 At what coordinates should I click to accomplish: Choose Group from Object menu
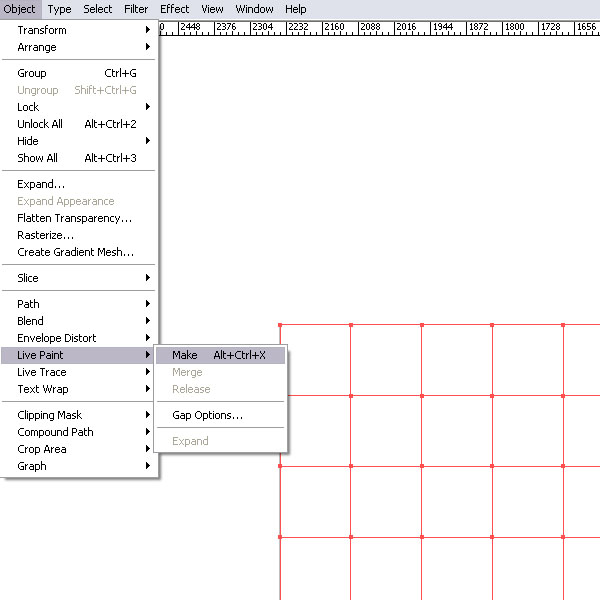(x=79, y=73)
